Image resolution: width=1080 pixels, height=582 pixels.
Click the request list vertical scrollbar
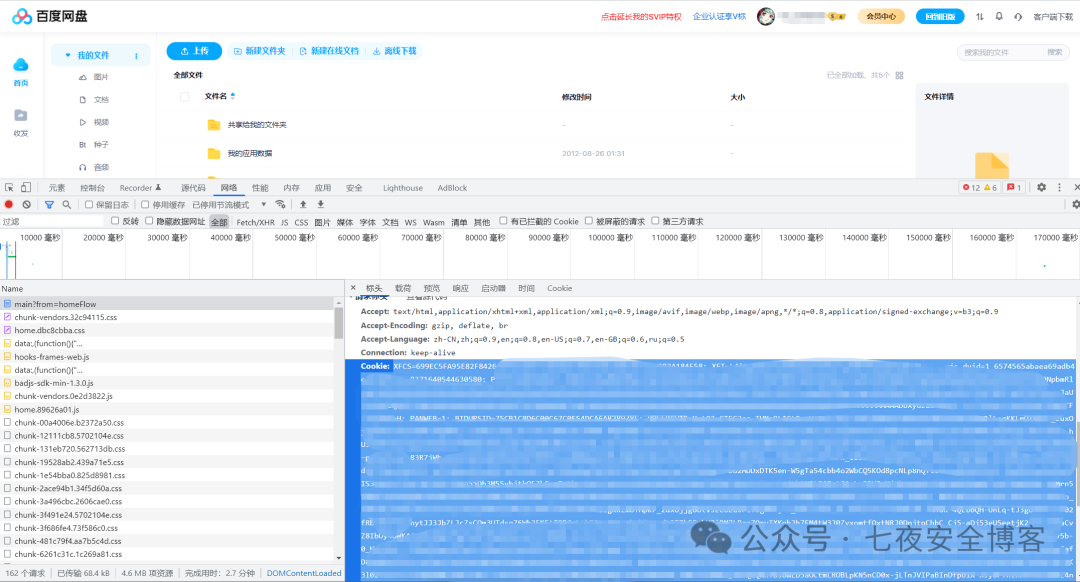pos(338,323)
